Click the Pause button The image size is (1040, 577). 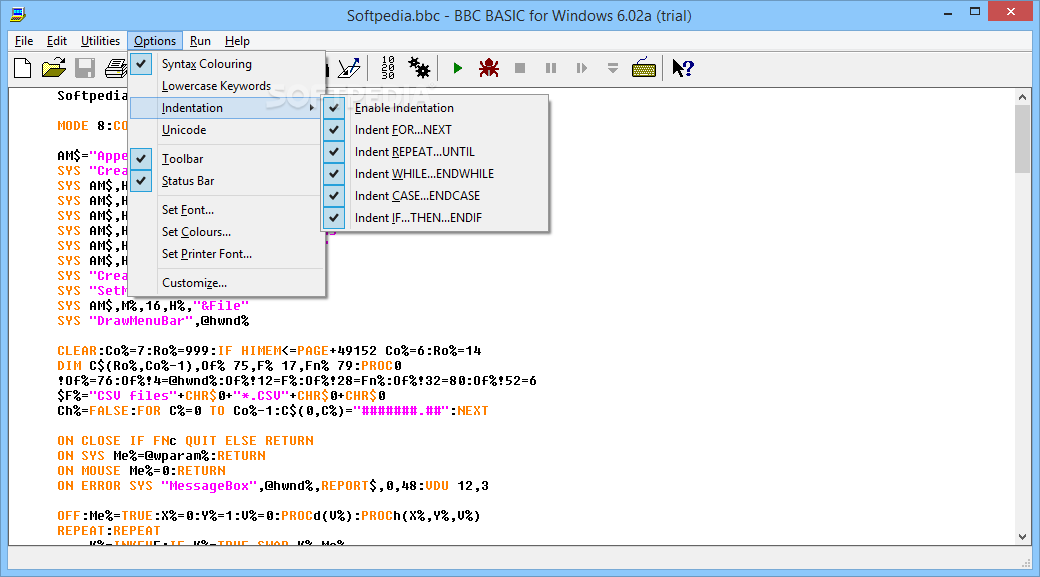click(551, 68)
